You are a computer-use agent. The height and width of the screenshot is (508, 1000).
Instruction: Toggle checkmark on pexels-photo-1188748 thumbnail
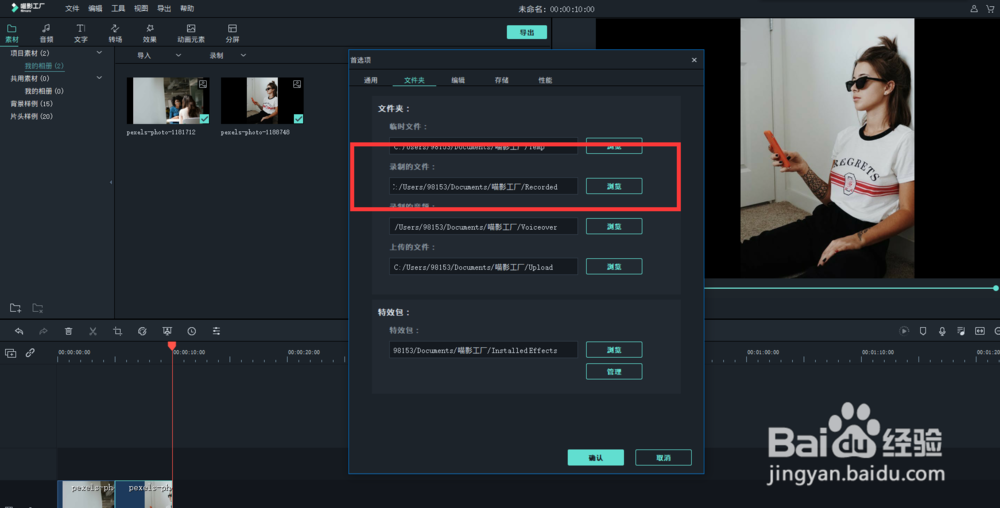[x=298, y=119]
